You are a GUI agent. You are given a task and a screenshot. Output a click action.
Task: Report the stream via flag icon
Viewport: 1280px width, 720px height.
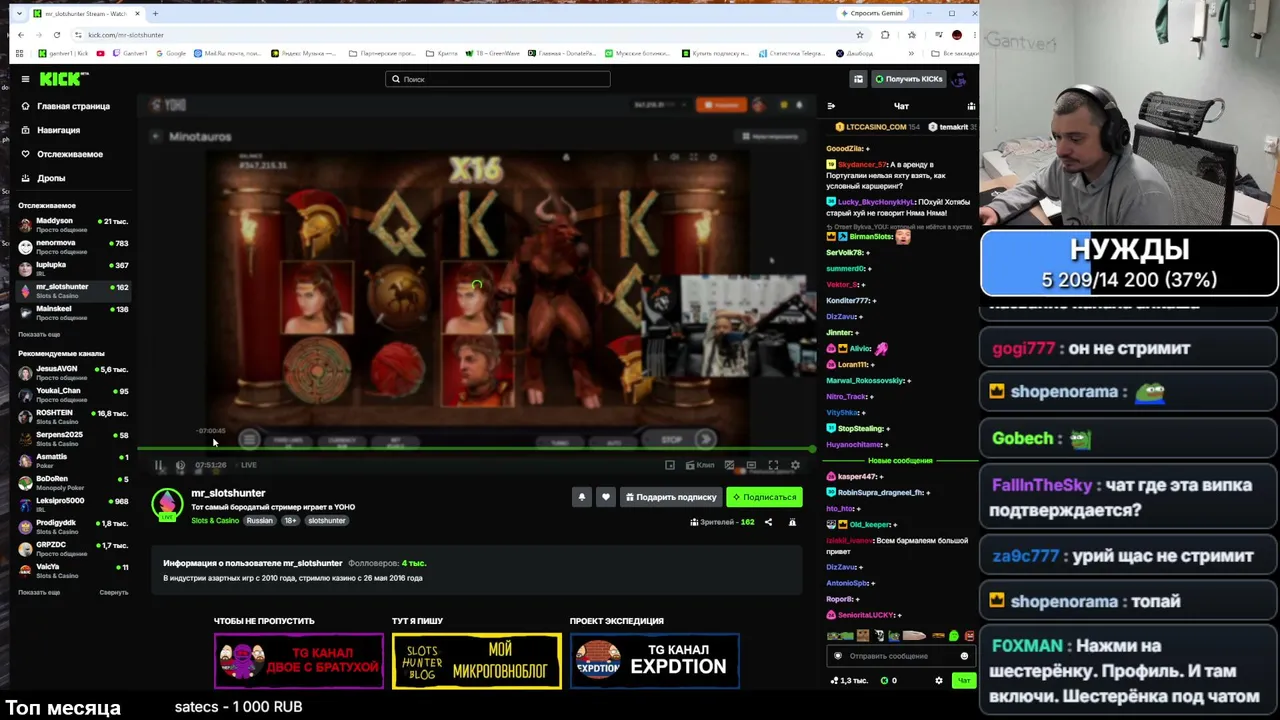(792, 522)
